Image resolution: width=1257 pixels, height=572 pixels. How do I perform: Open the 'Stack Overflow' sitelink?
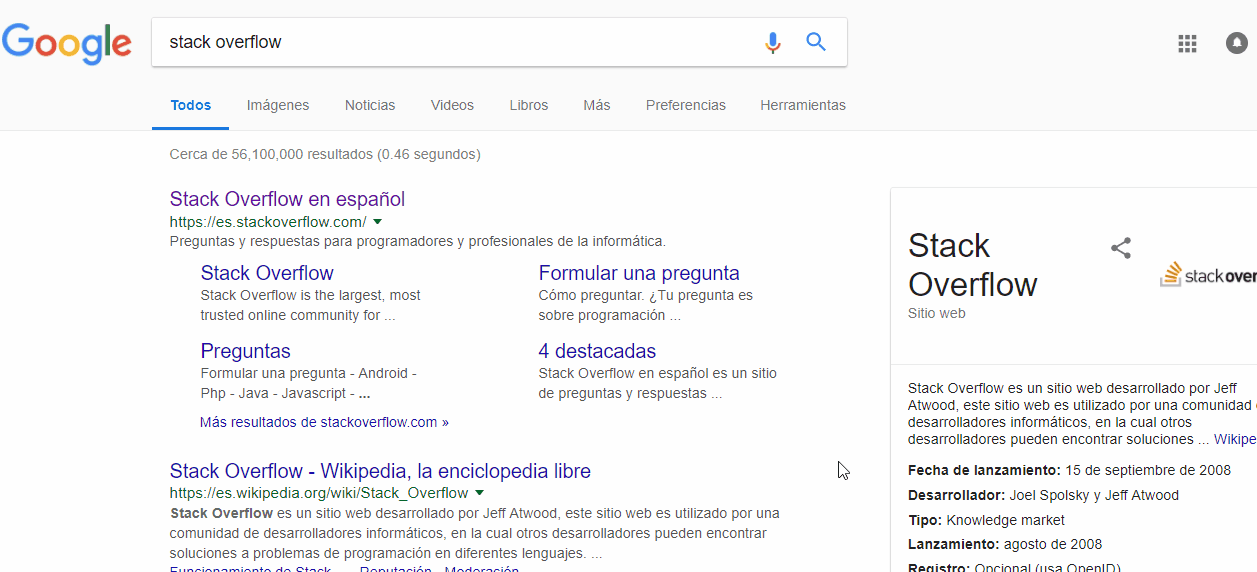coord(267,273)
